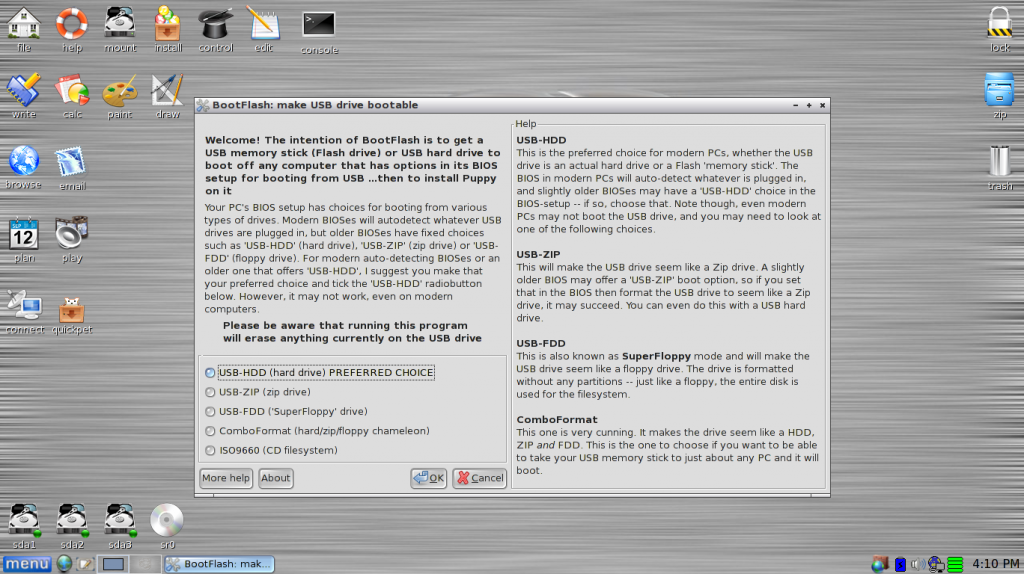Choose USB-FDD ('SuperFloppy' drive) radio button
The height and width of the screenshot is (574, 1024).
pos(210,412)
